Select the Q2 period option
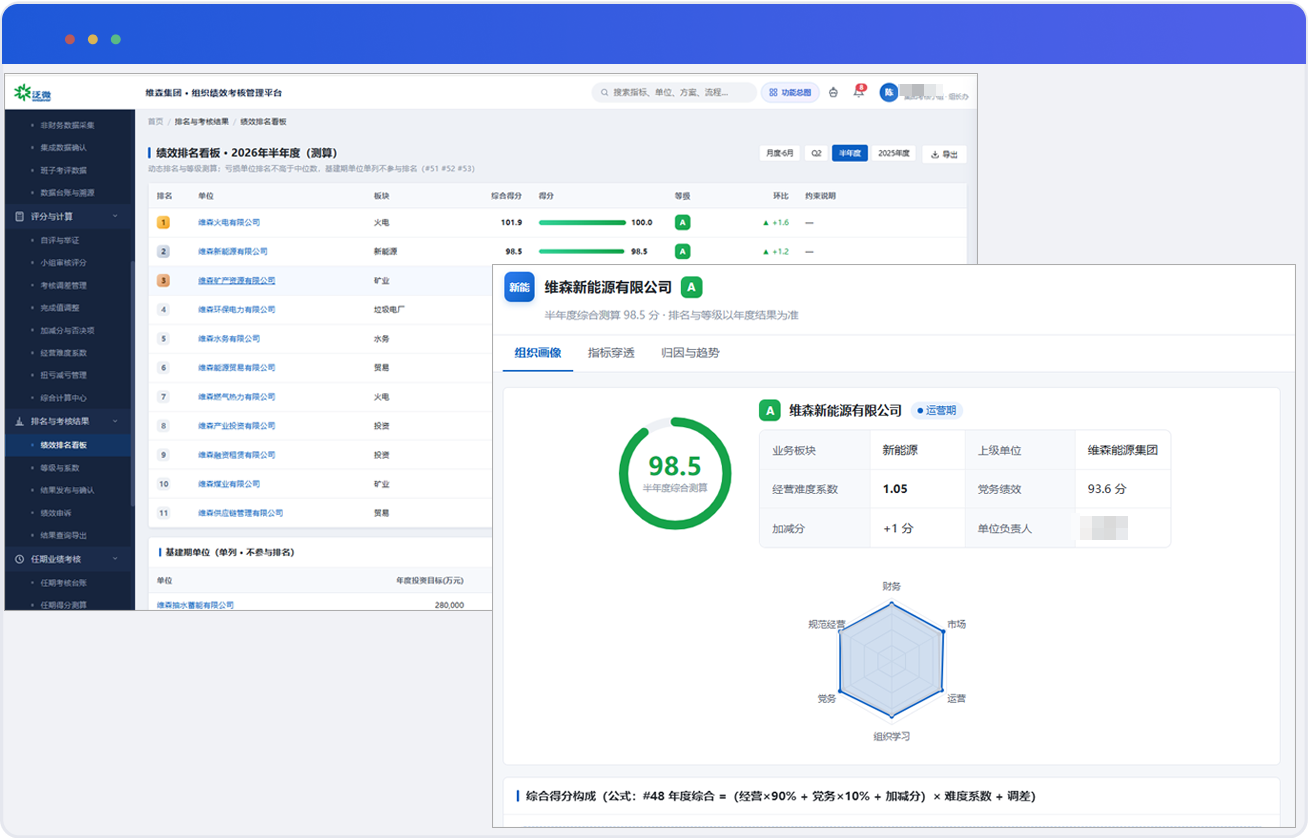 click(x=816, y=153)
